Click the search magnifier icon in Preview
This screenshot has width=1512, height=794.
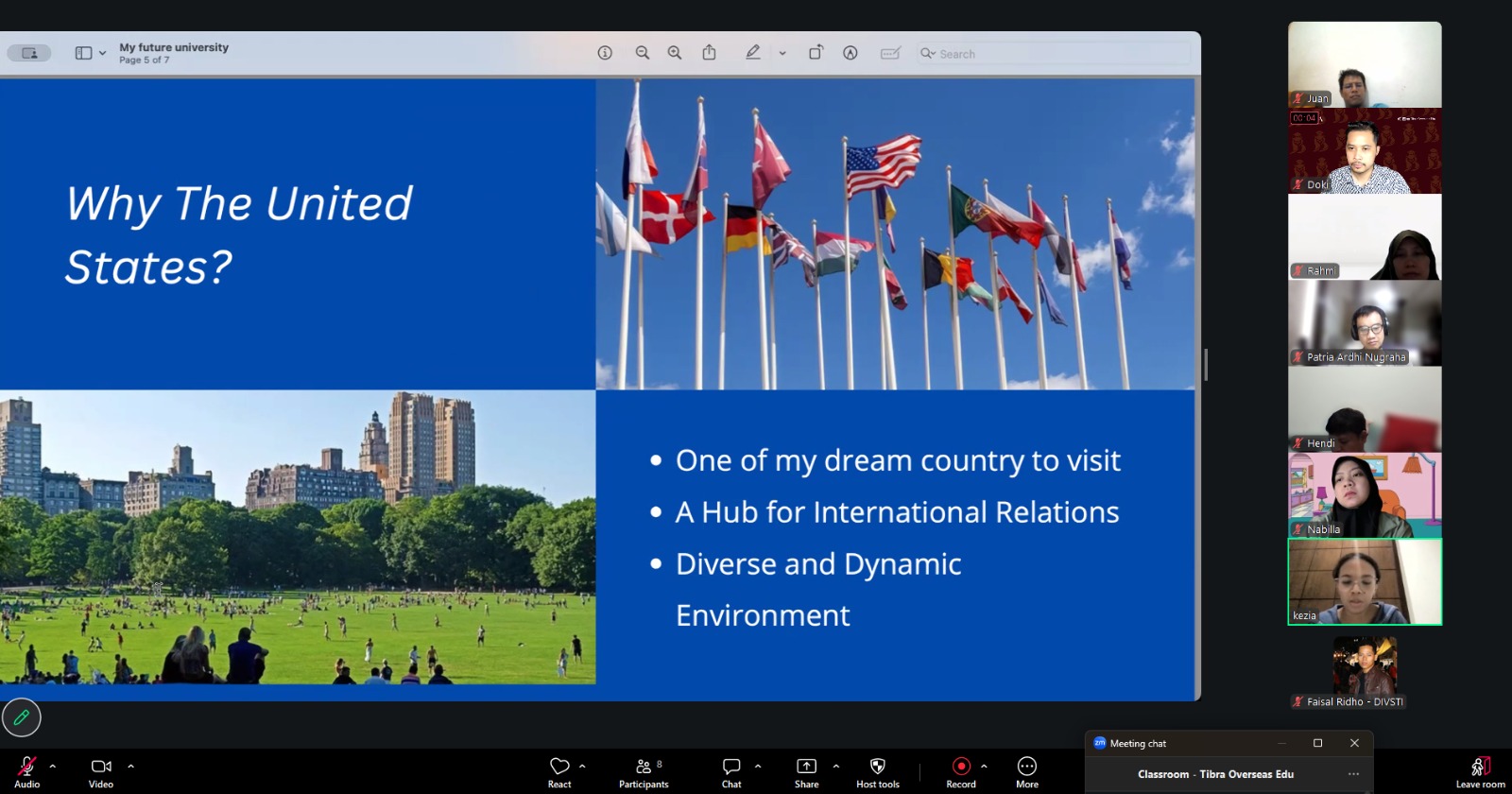pos(928,54)
